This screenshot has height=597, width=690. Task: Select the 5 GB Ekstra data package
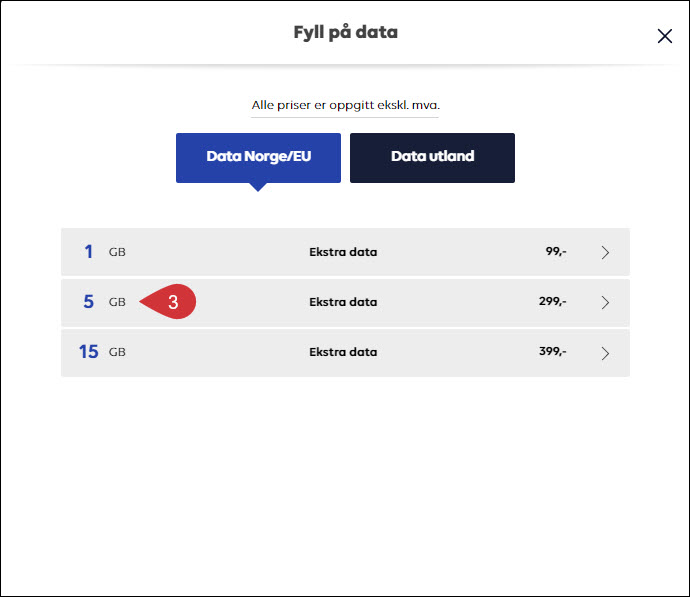(345, 302)
